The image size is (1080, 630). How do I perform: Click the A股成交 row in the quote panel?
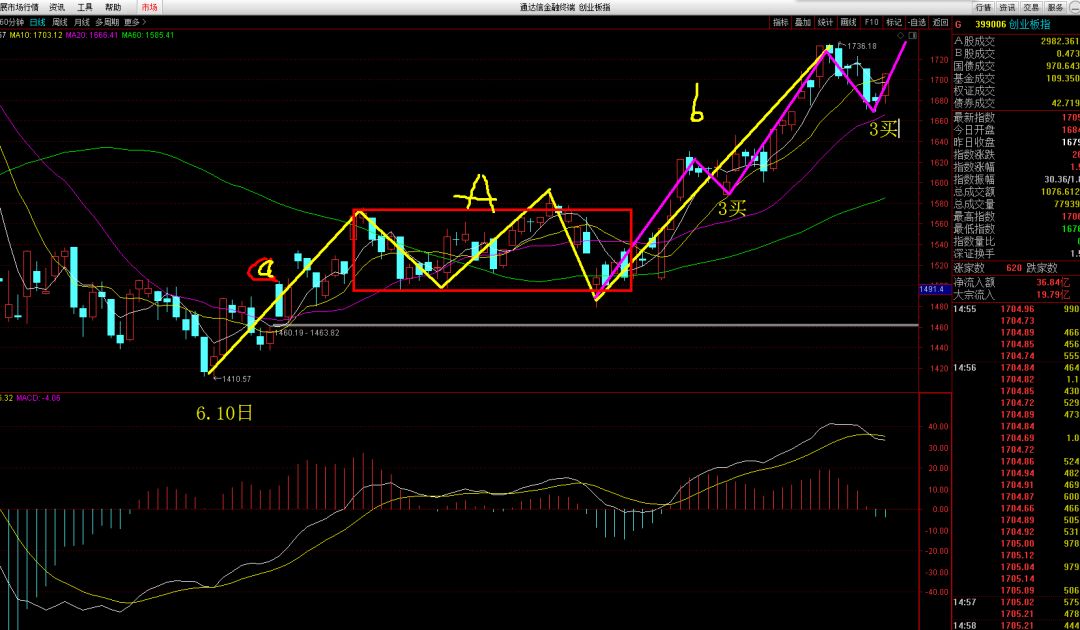point(1016,41)
